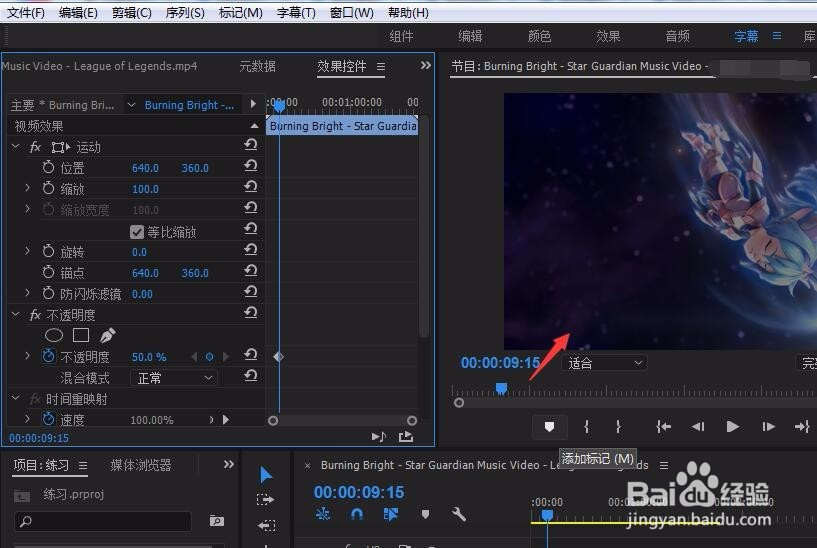The height and width of the screenshot is (548, 817).
Task: Add or remove opacity keyframe button
Action: (209, 357)
